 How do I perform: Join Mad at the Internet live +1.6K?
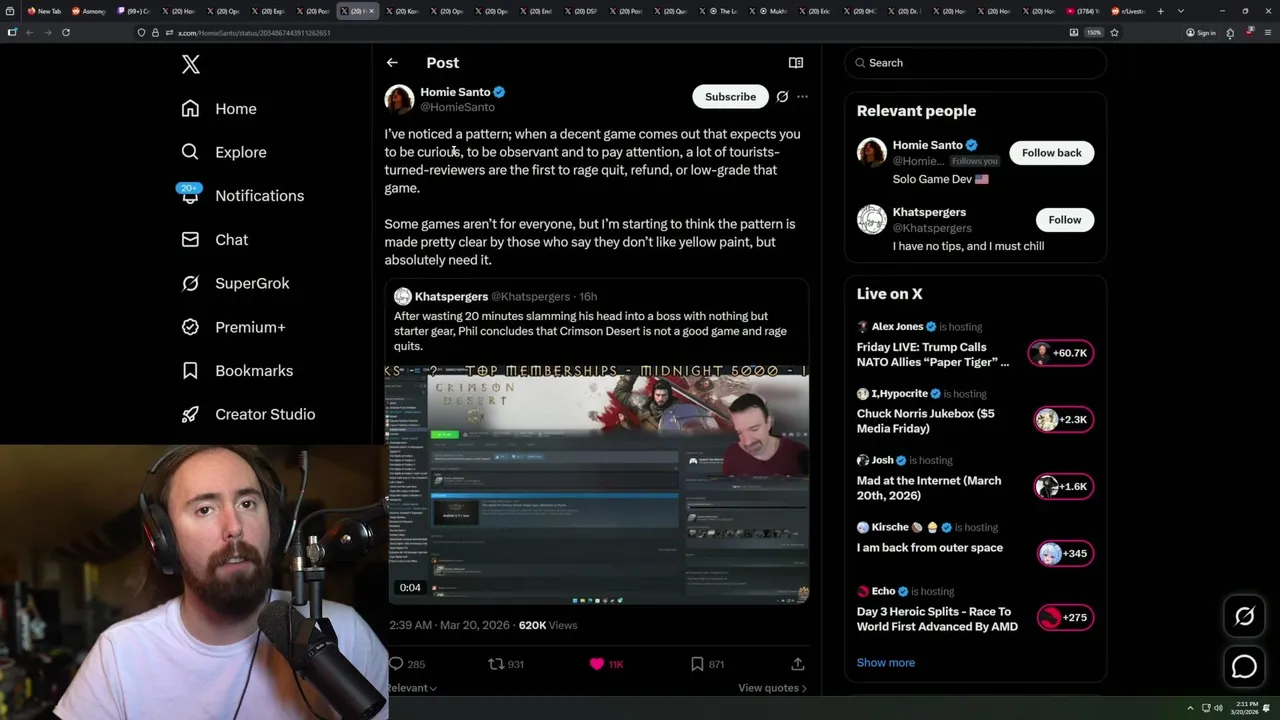click(x=1064, y=487)
